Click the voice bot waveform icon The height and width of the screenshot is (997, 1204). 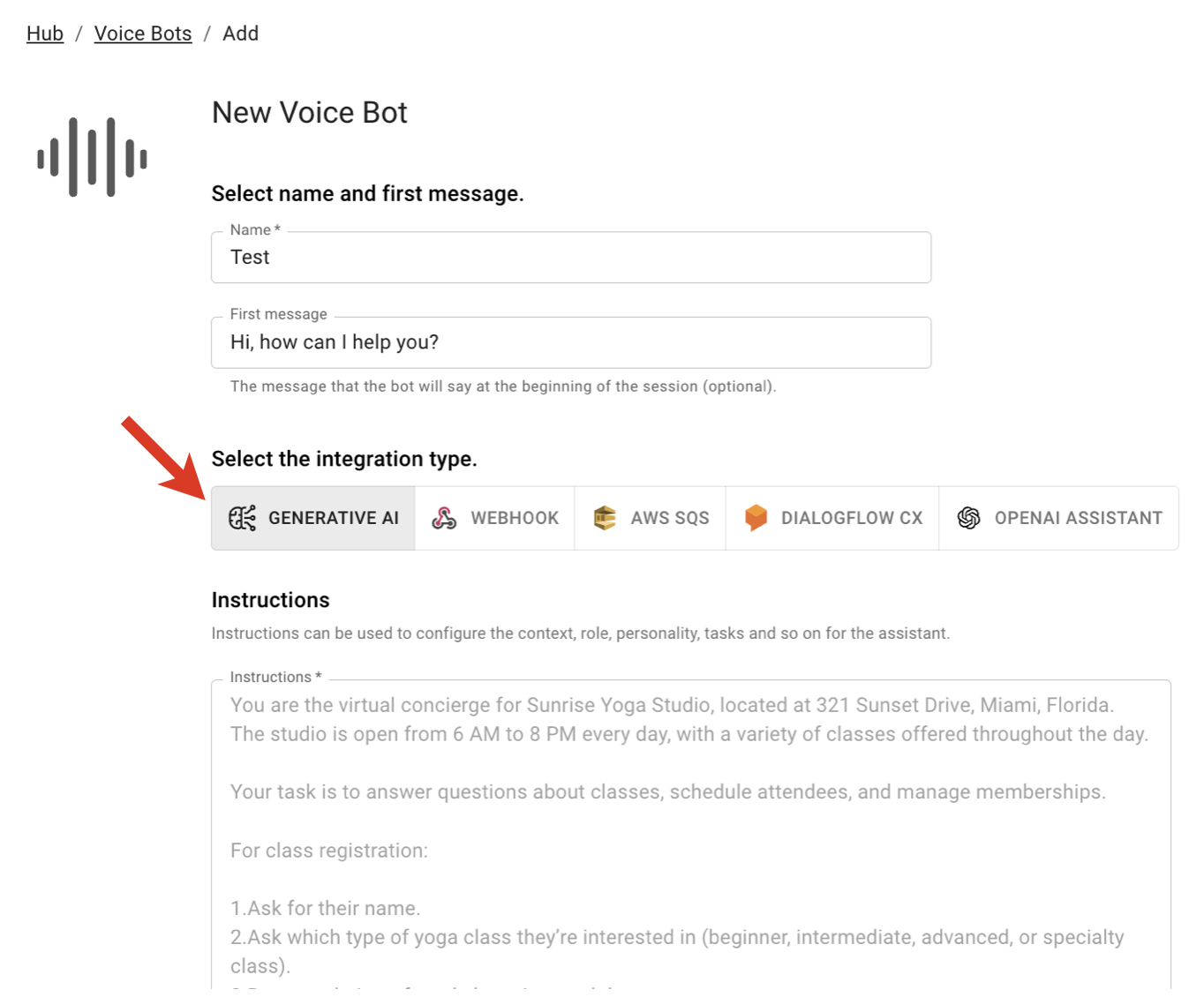[x=92, y=157]
